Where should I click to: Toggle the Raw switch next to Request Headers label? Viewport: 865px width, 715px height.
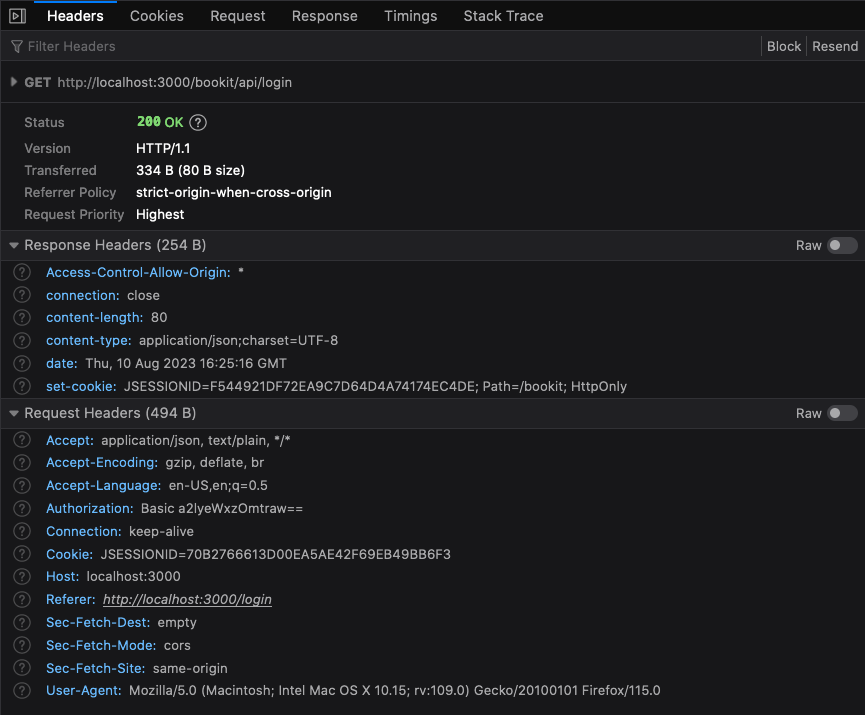[x=842, y=413]
